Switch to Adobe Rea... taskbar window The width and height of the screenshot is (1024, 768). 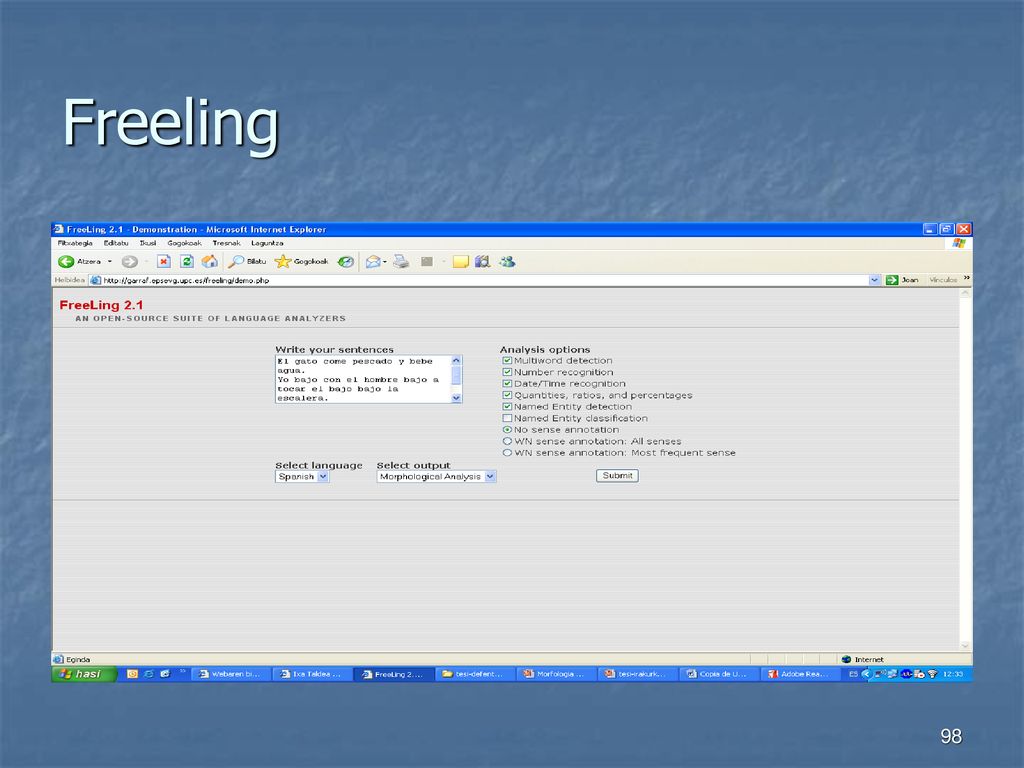[x=800, y=674]
